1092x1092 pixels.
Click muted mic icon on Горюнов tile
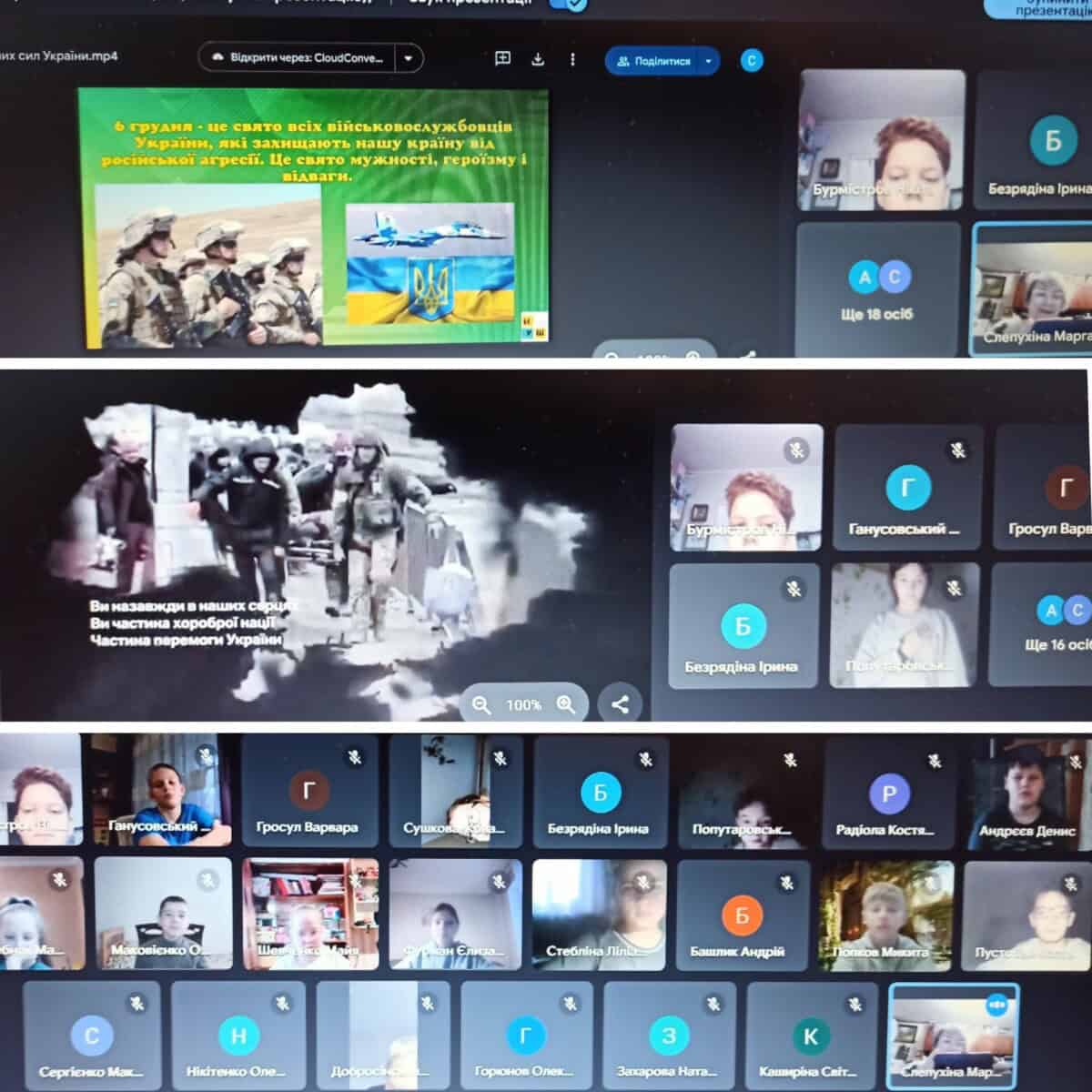coord(571,1004)
